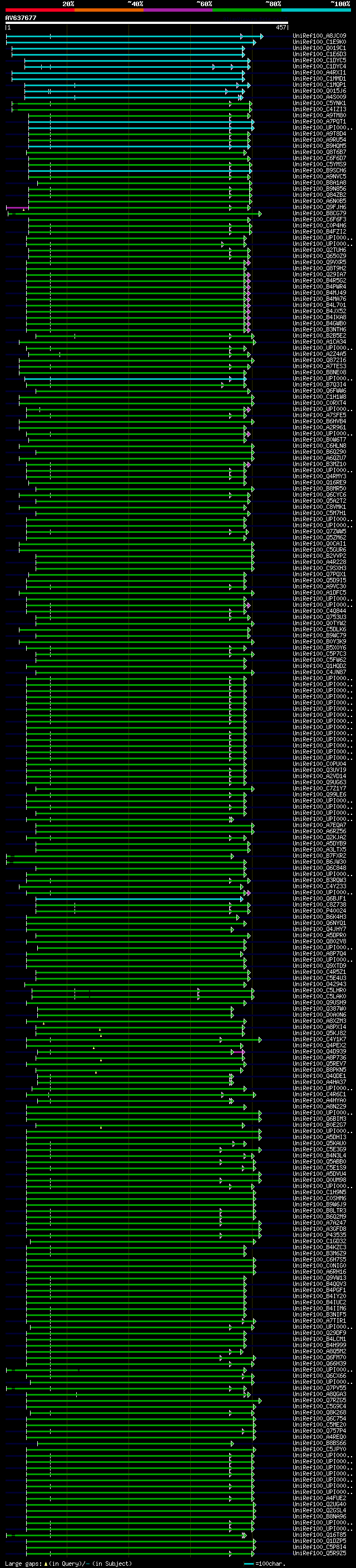Open hit UniRef100_C1DYC5
The height and width of the screenshot is (1568, 356).
(x=319, y=60)
